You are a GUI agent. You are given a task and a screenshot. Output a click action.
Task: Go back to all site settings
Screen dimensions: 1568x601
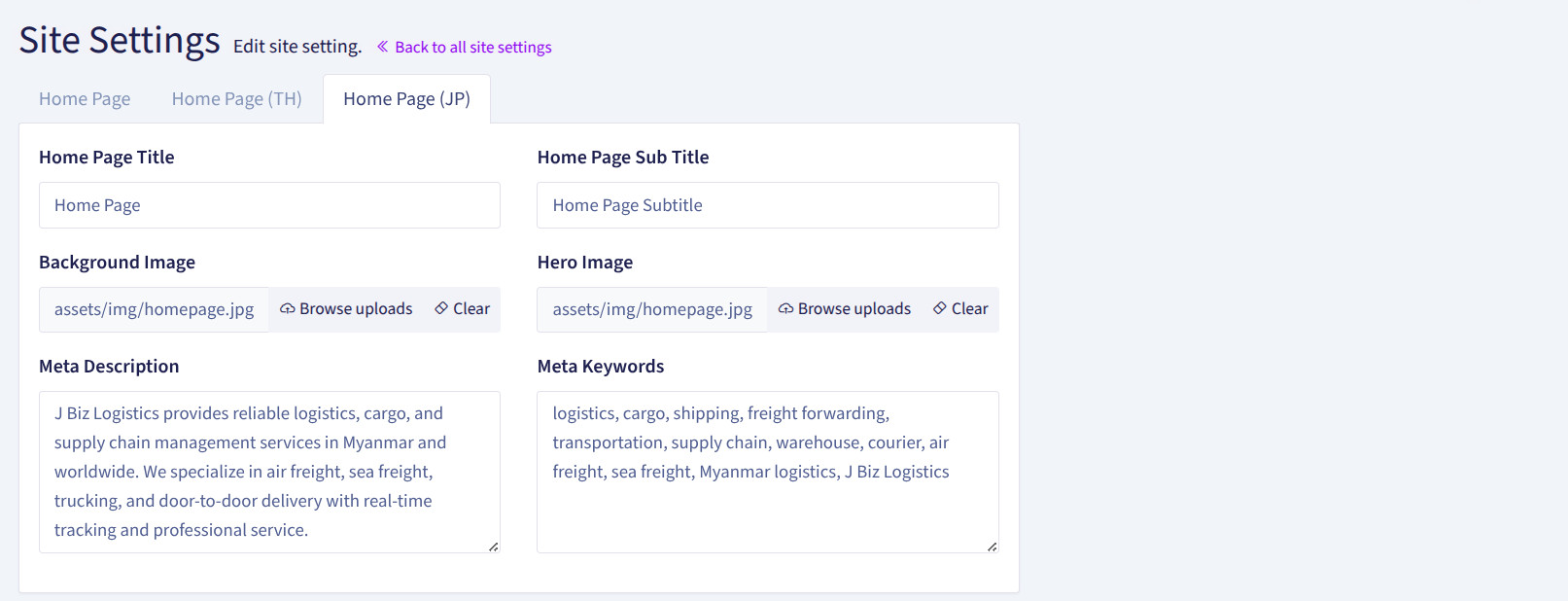(472, 48)
